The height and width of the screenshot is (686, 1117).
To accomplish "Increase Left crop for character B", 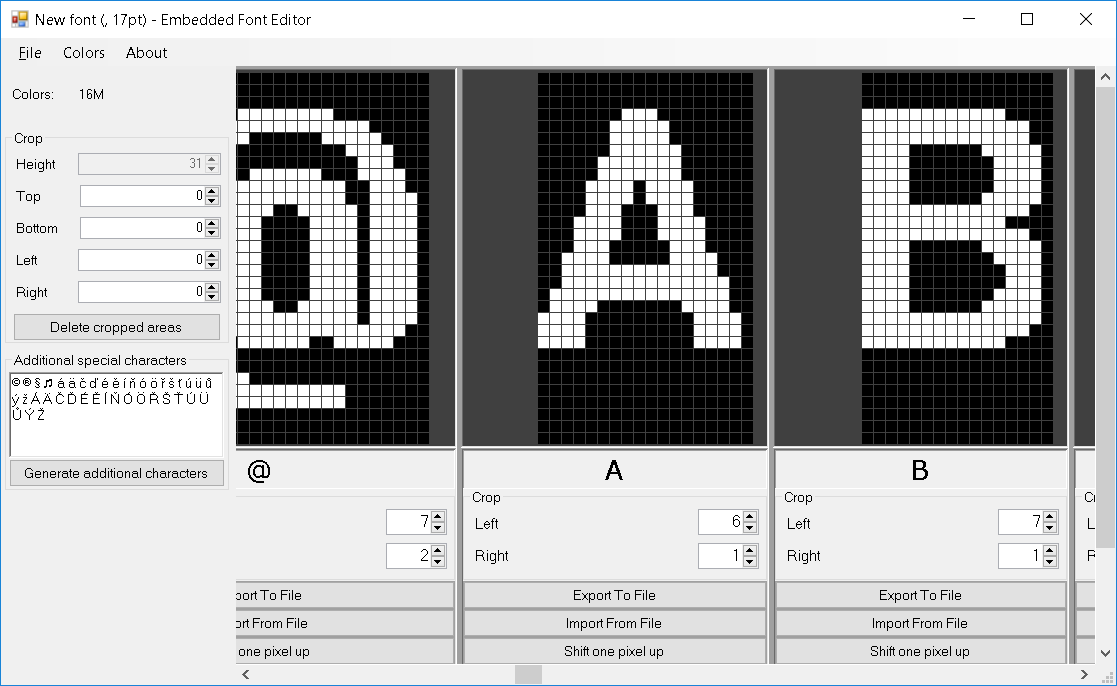I will [1050, 518].
